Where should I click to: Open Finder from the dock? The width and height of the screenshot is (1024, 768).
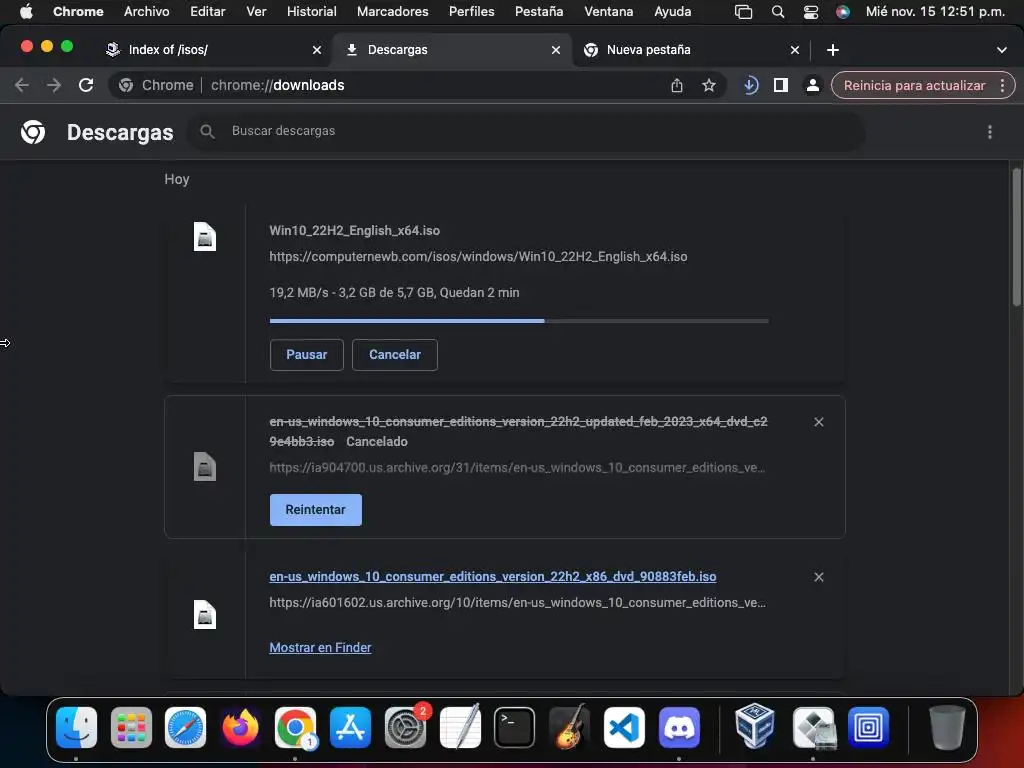coord(76,727)
